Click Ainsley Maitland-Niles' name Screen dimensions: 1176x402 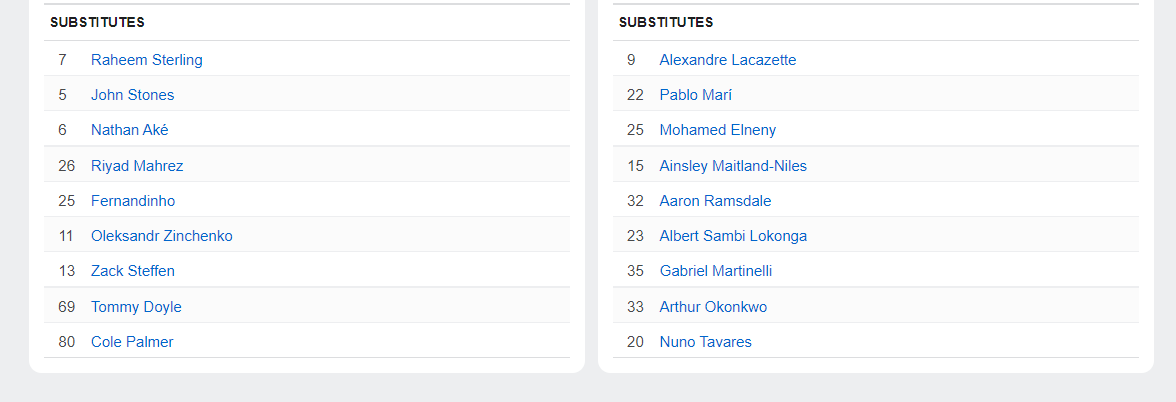pyautogui.click(x=732, y=166)
